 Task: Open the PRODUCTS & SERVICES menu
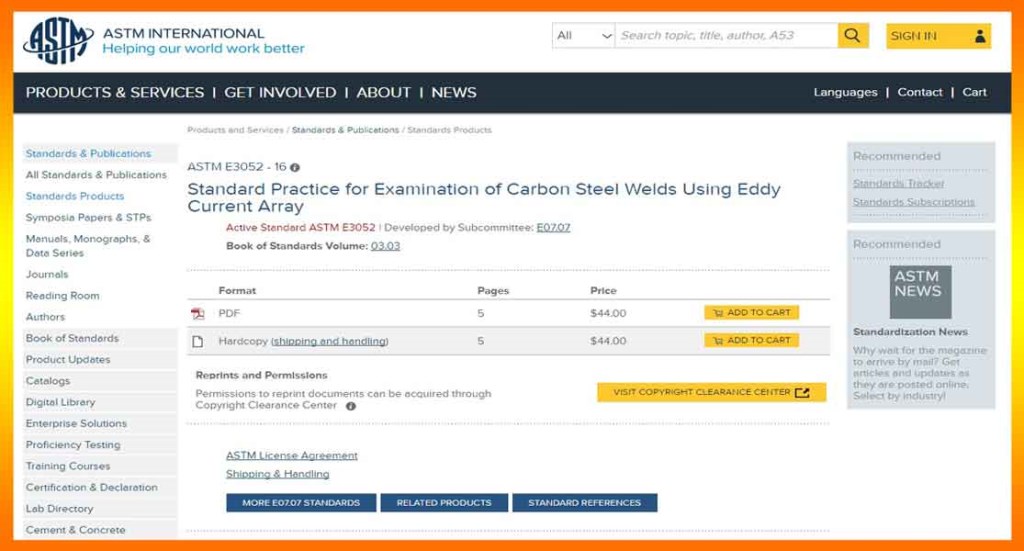tap(115, 93)
